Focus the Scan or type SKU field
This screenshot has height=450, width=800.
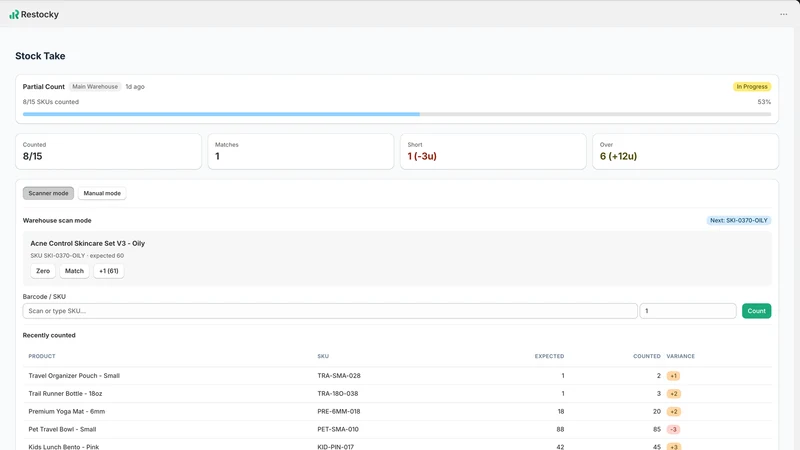330,311
